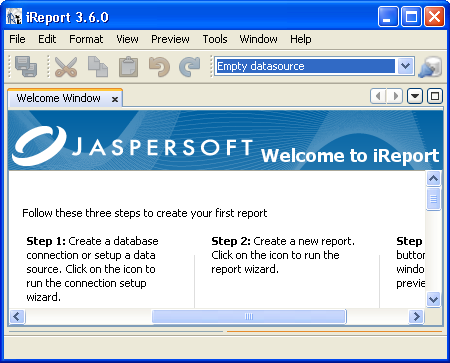
Task: Open the Edit menu
Action: 47,39
